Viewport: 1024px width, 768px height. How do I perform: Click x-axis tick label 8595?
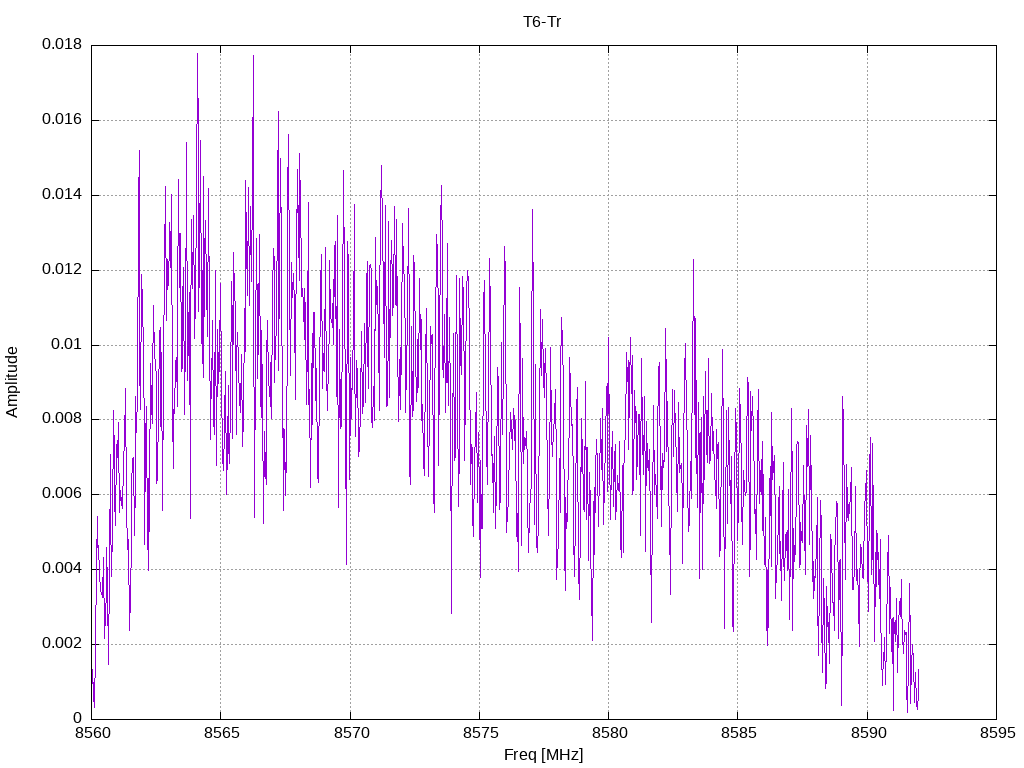[997, 733]
